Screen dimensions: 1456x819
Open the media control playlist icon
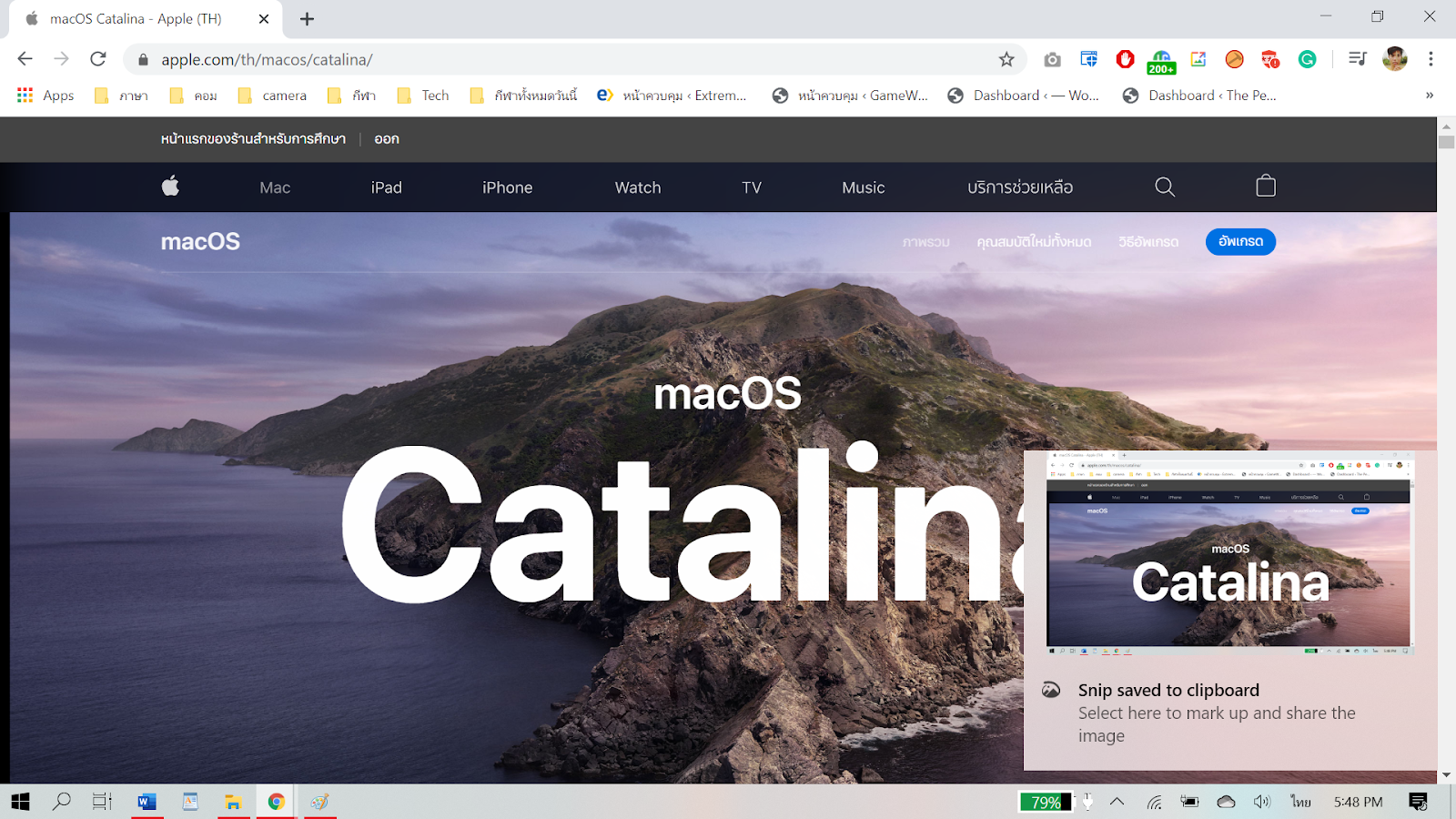(x=1358, y=59)
